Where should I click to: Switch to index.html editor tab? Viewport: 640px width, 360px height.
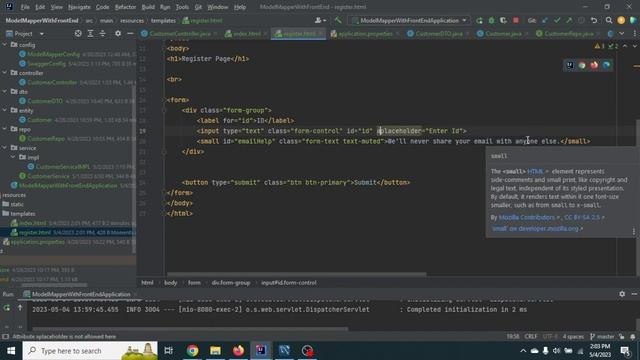(x=247, y=33)
